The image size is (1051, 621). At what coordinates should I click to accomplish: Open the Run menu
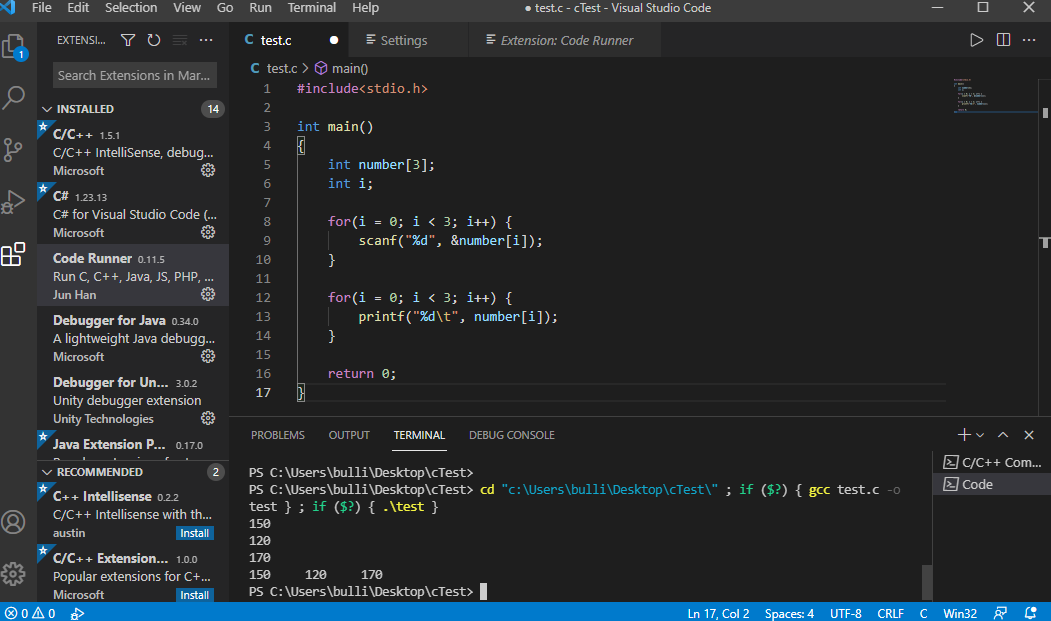260,8
